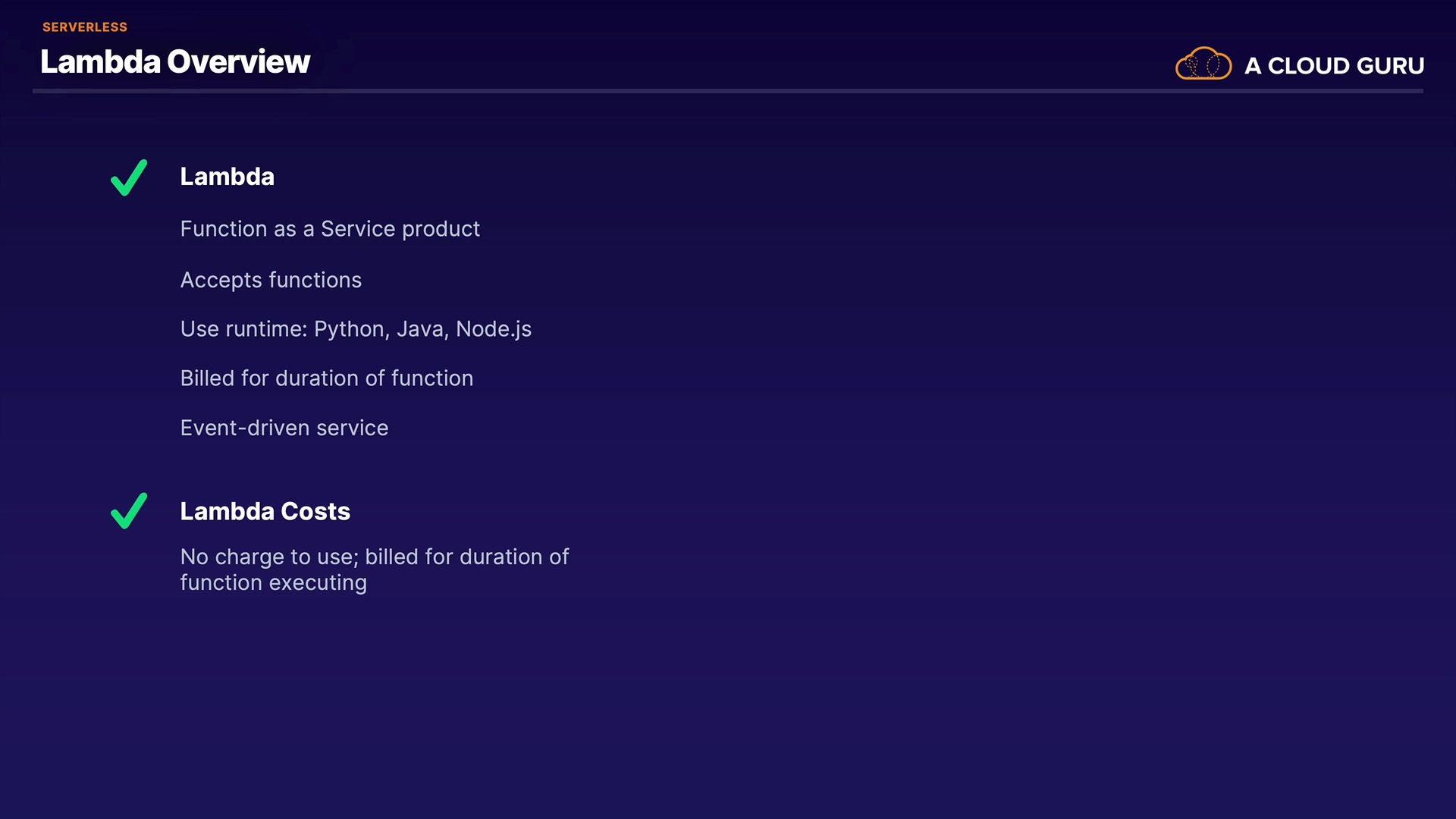Click the Event-driven service bullet text
This screenshot has width=1456, height=819.
click(284, 428)
